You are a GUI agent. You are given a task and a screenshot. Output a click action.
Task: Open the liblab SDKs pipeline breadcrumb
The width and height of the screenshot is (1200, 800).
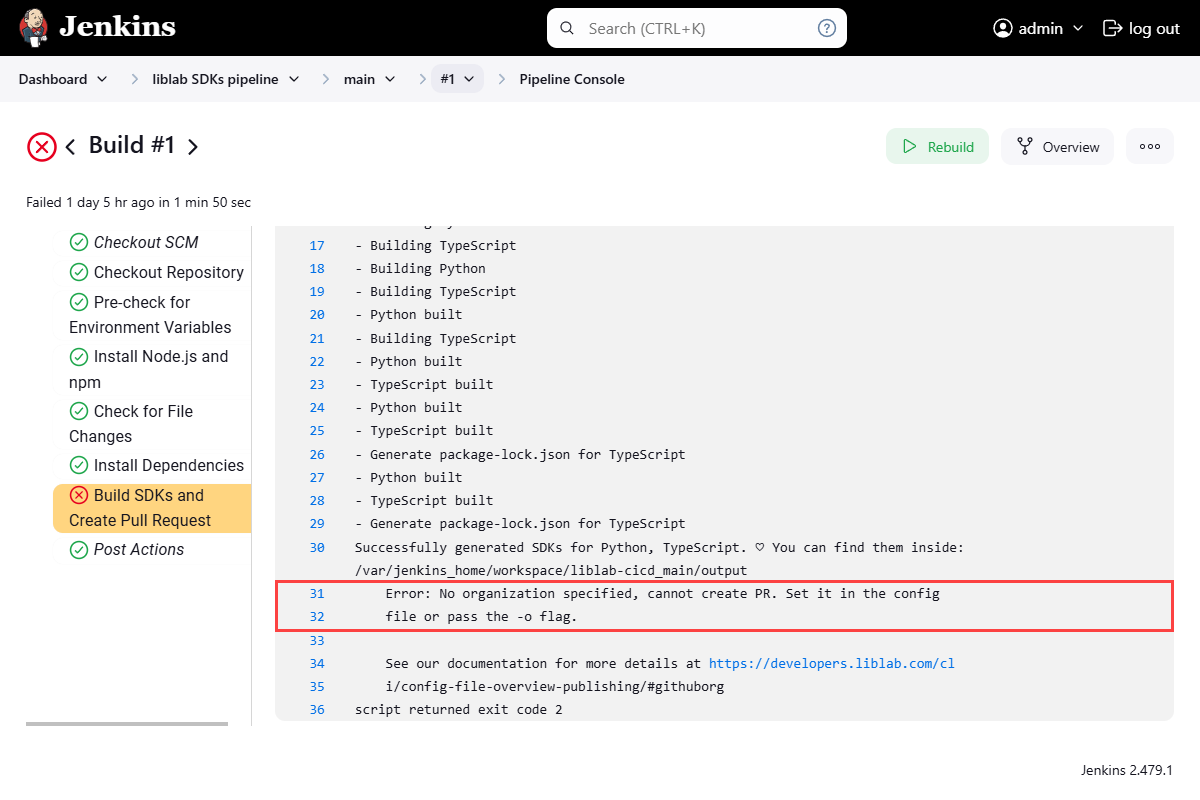(217, 79)
